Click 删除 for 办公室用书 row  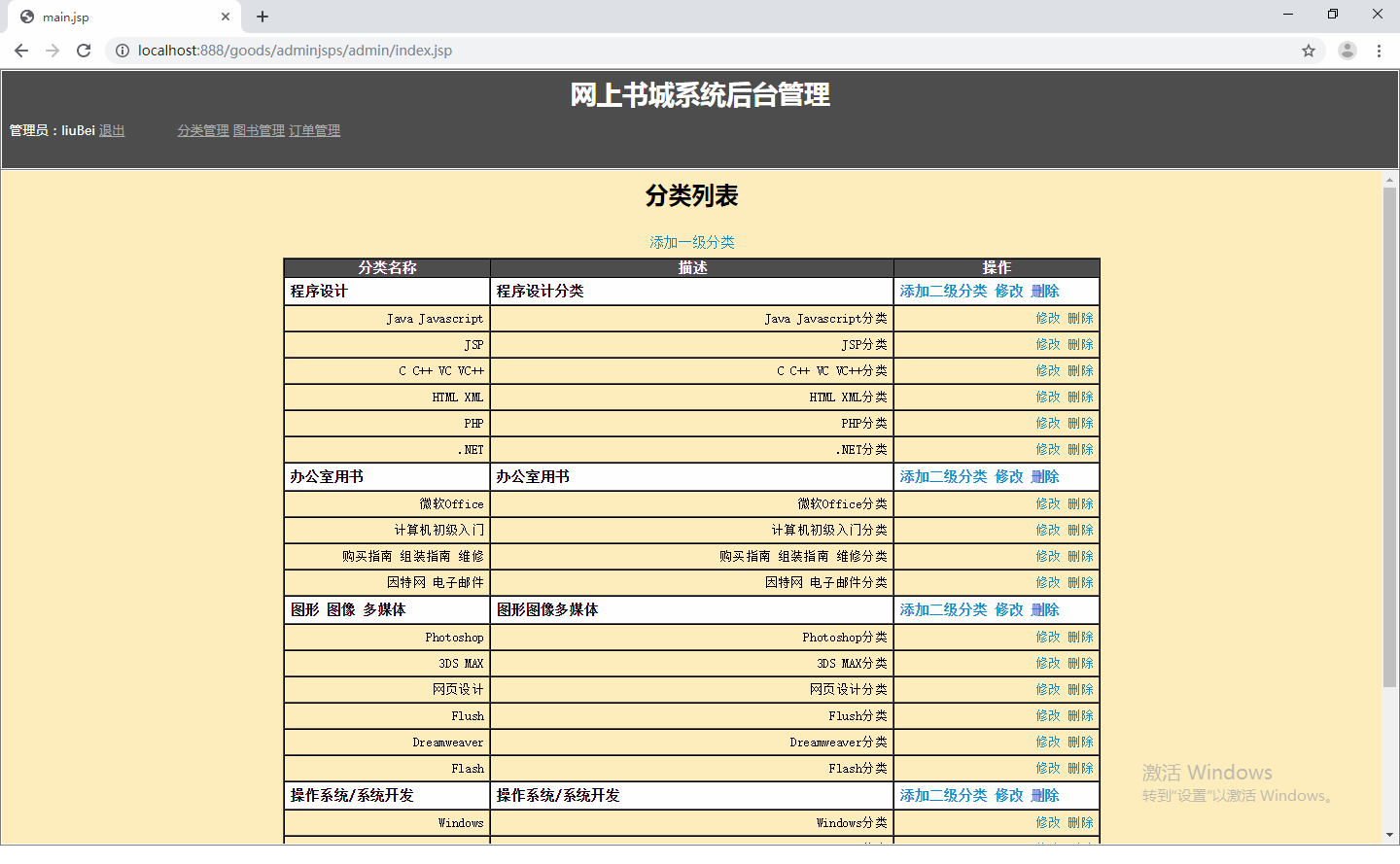click(1045, 476)
